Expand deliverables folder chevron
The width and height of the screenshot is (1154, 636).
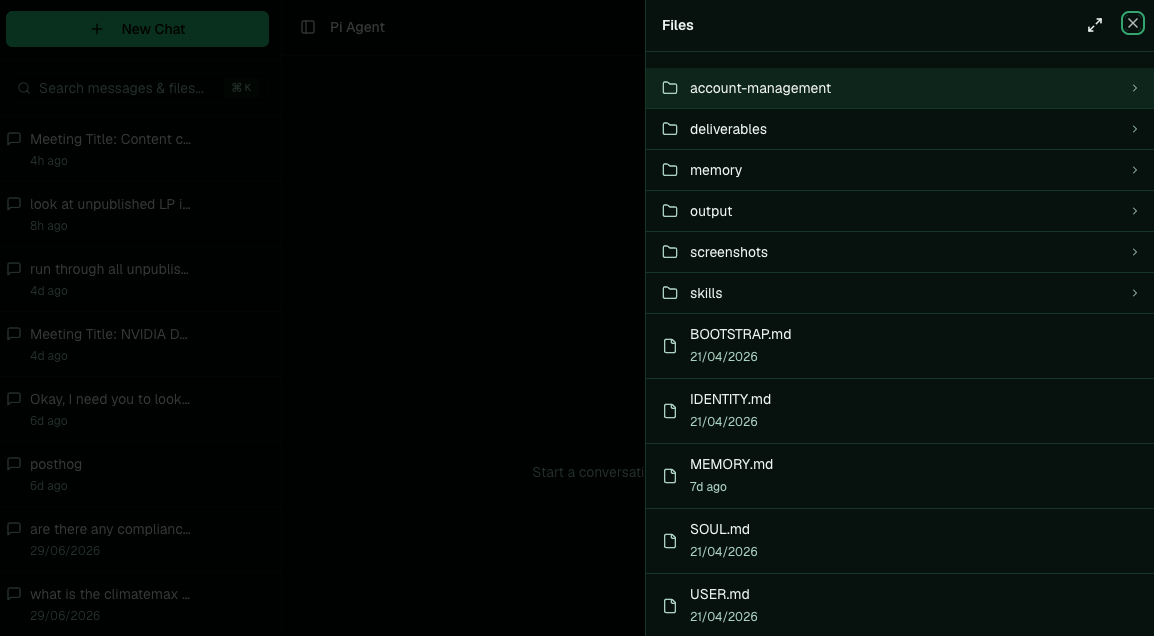pyautogui.click(x=1135, y=130)
